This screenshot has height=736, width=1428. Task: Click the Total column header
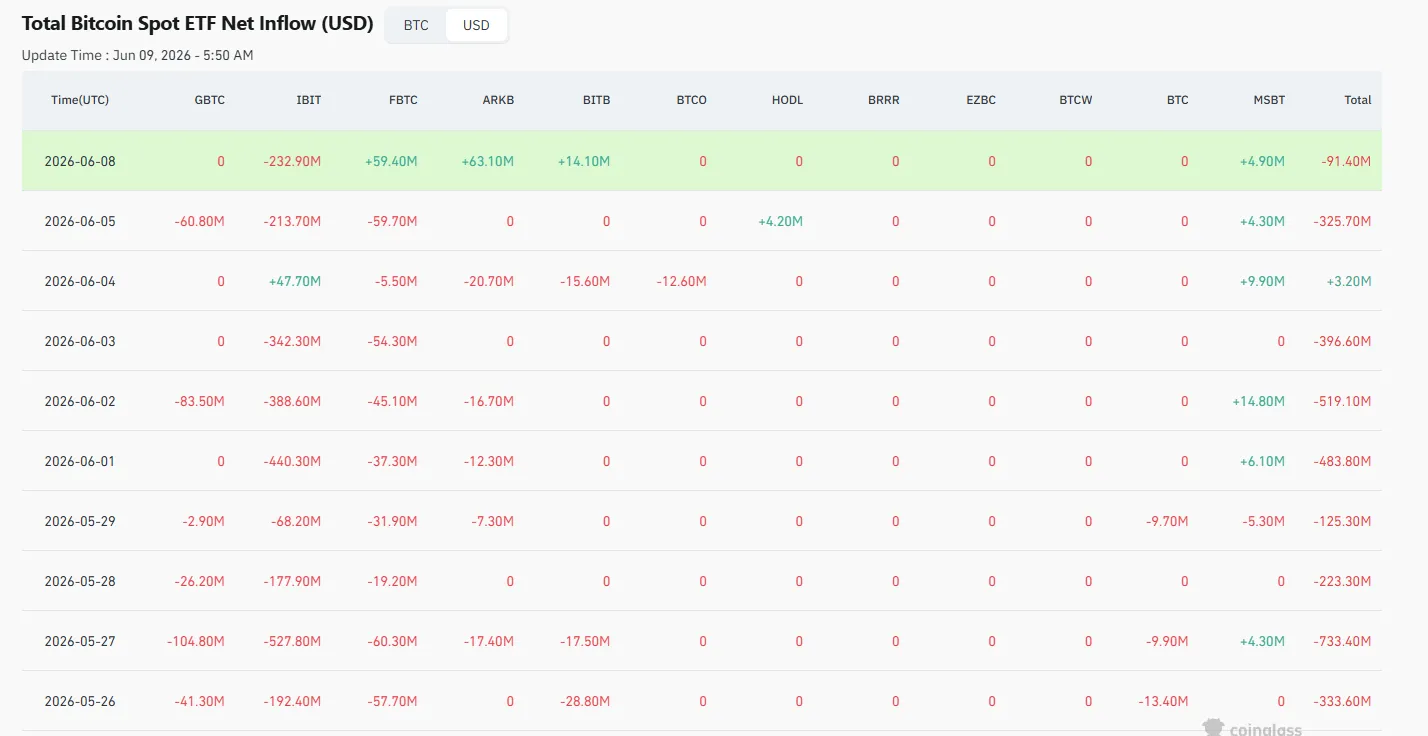pos(1357,100)
